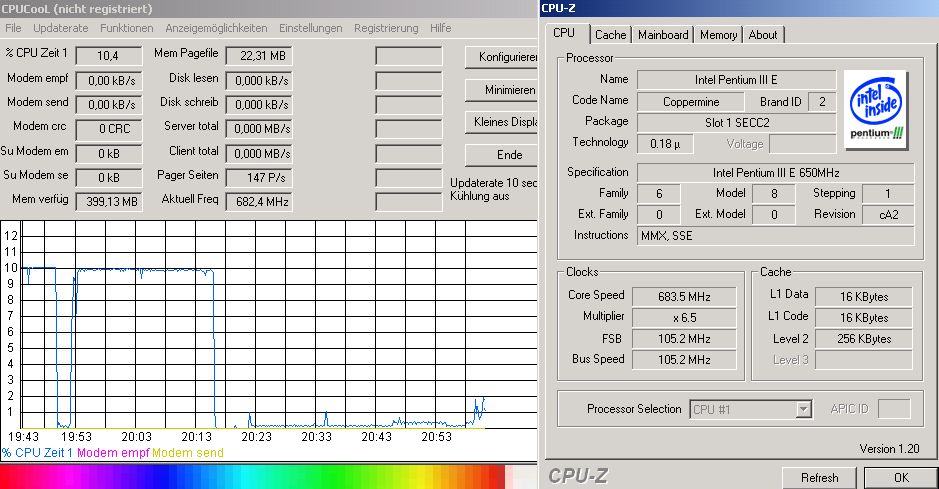Click the APIC ID field in CPU-Z
Image resolution: width=939 pixels, height=489 pixels.
click(894, 409)
